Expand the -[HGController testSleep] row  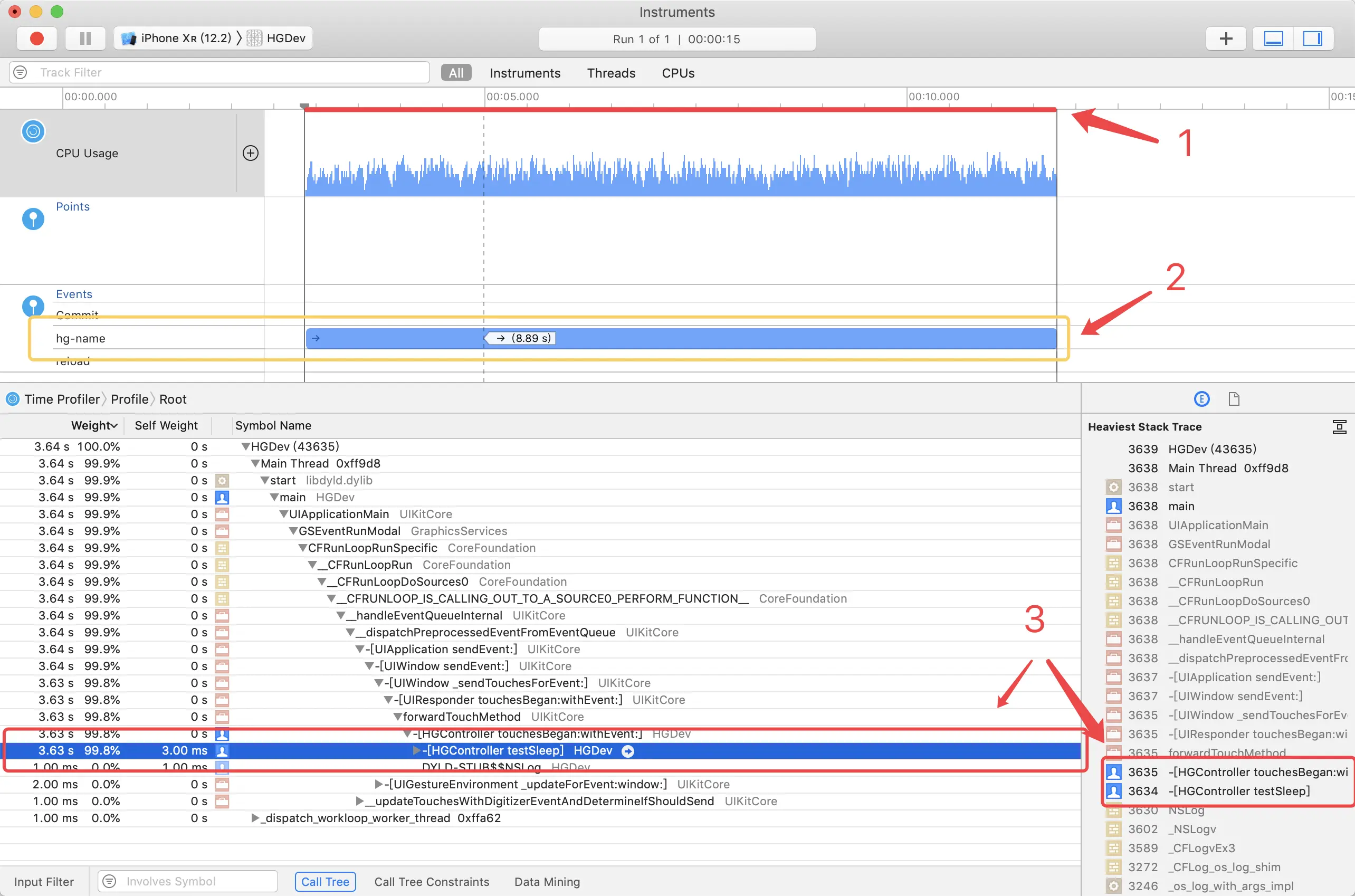[x=416, y=751]
